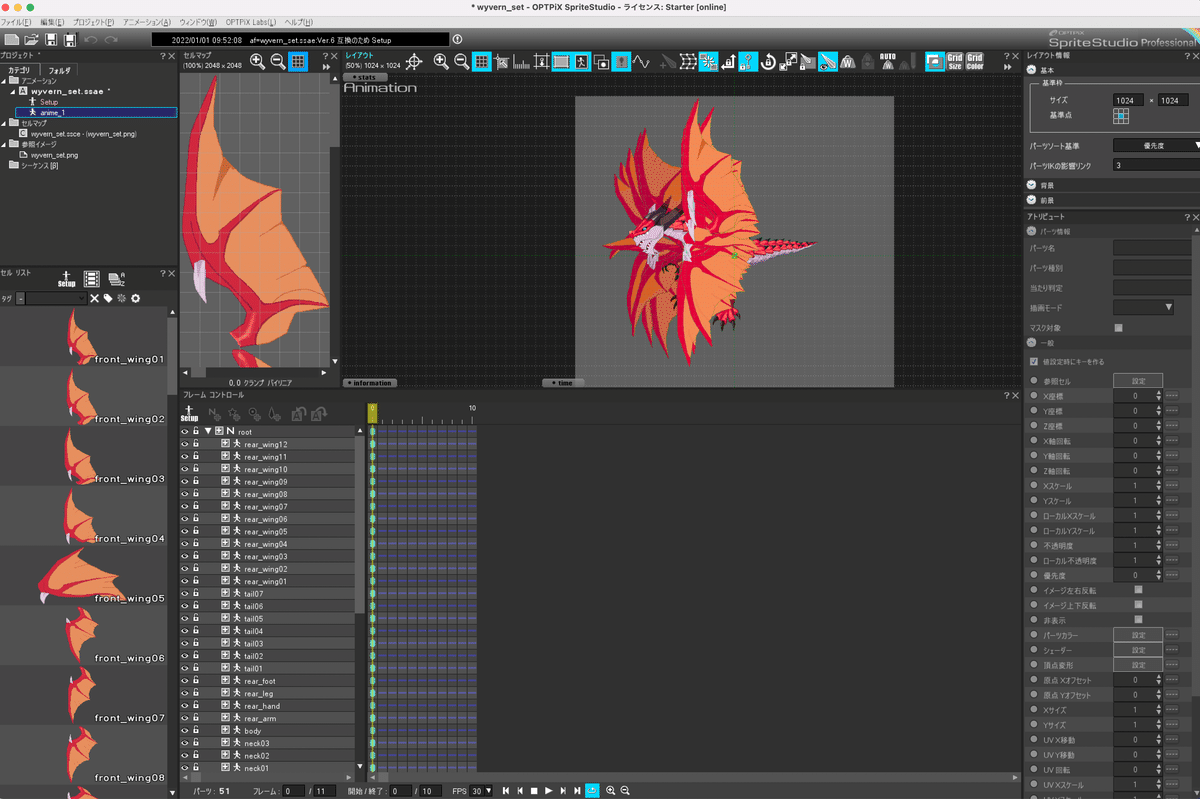The width and height of the screenshot is (1200, 799).
Task: Check the 非表示 checkbox
Action: tap(1138, 620)
